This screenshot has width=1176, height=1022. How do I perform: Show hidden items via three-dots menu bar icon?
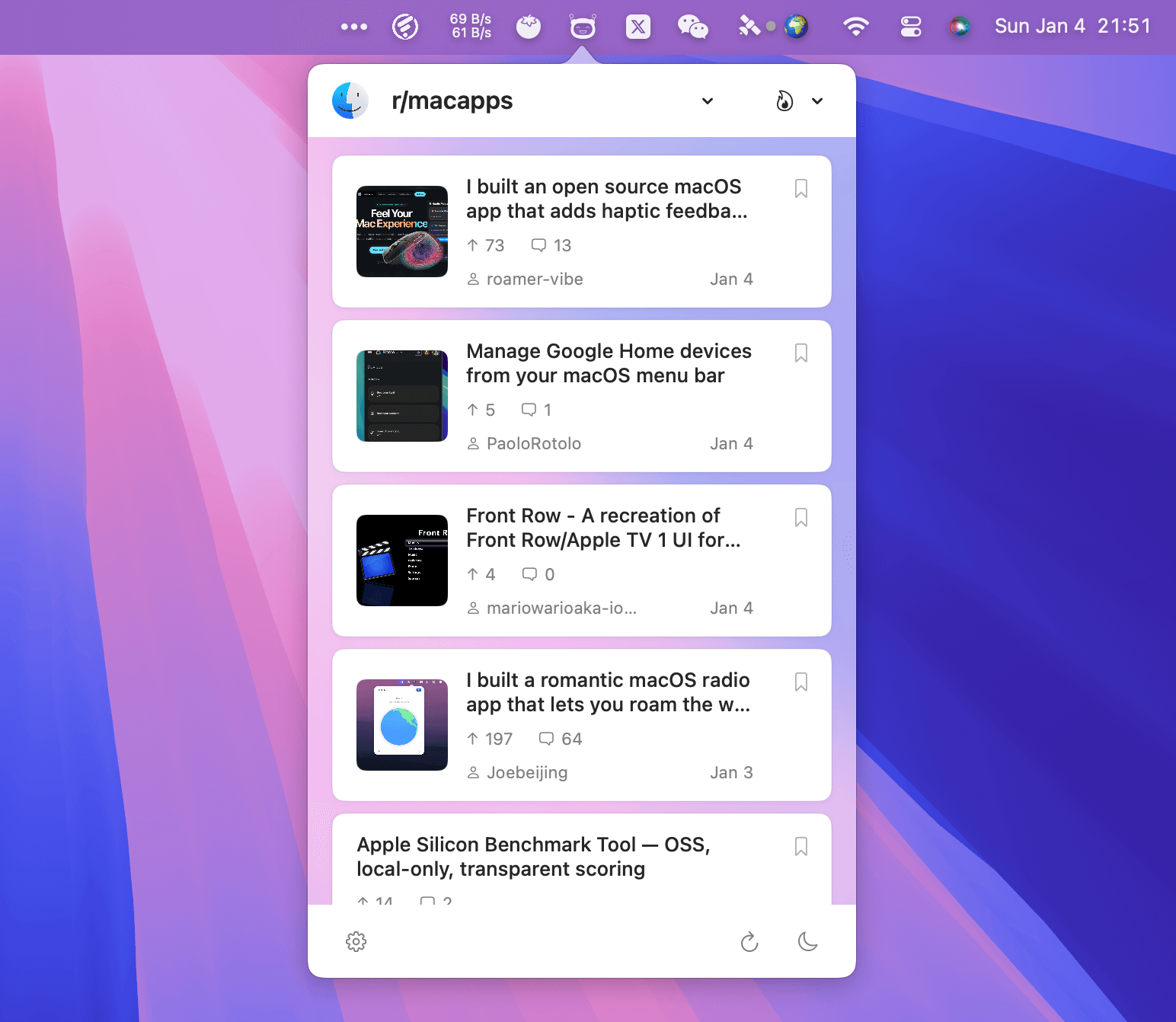click(354, 27)
